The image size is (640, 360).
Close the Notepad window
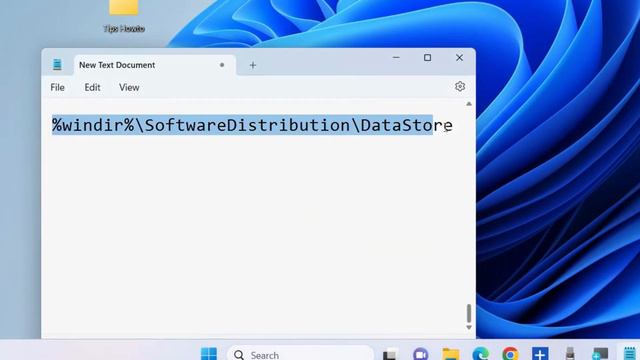pos(459,58)
